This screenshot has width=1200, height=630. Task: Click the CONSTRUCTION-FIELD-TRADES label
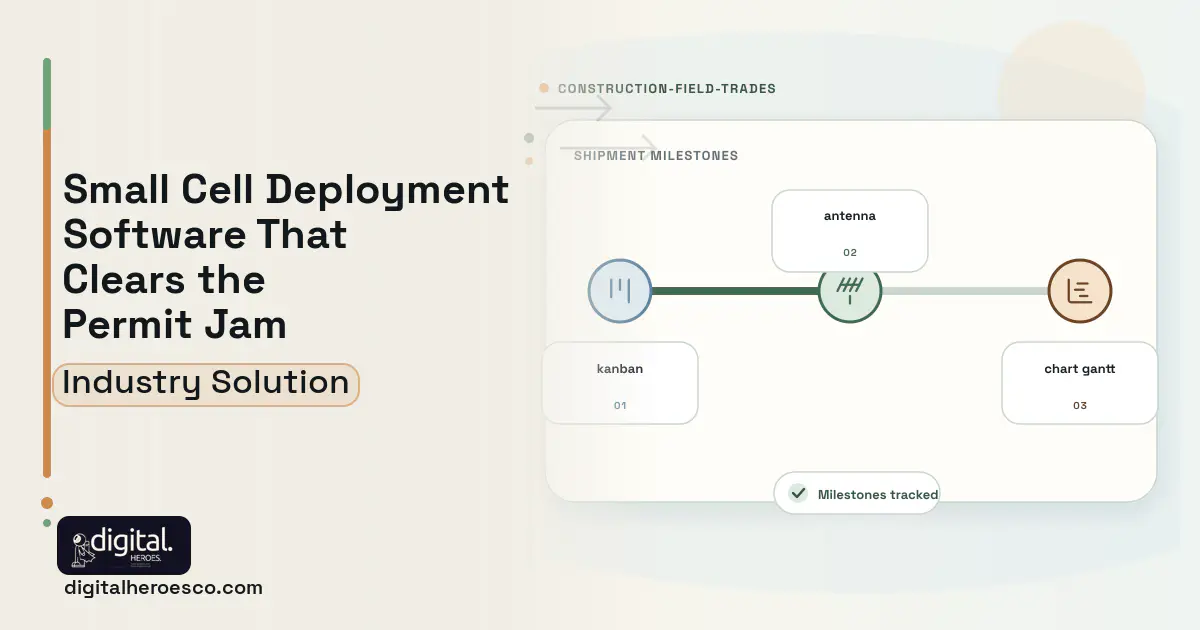click(667, 88)
